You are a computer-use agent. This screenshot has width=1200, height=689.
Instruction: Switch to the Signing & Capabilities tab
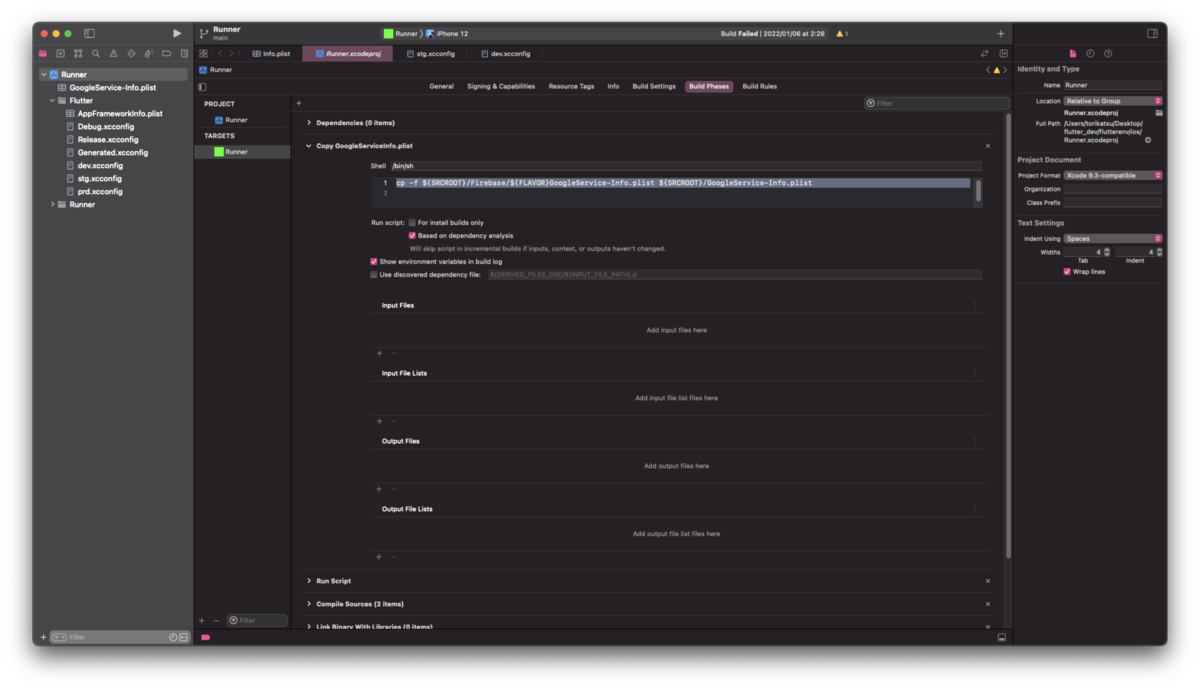point(501,87)
